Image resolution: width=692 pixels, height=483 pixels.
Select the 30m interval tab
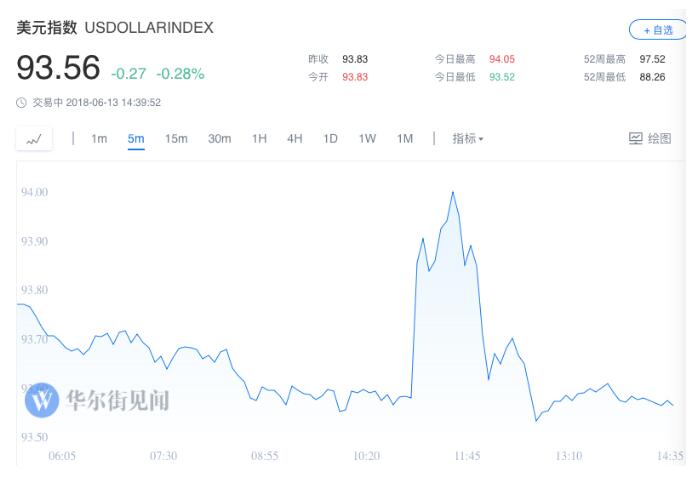click(219, 138)
